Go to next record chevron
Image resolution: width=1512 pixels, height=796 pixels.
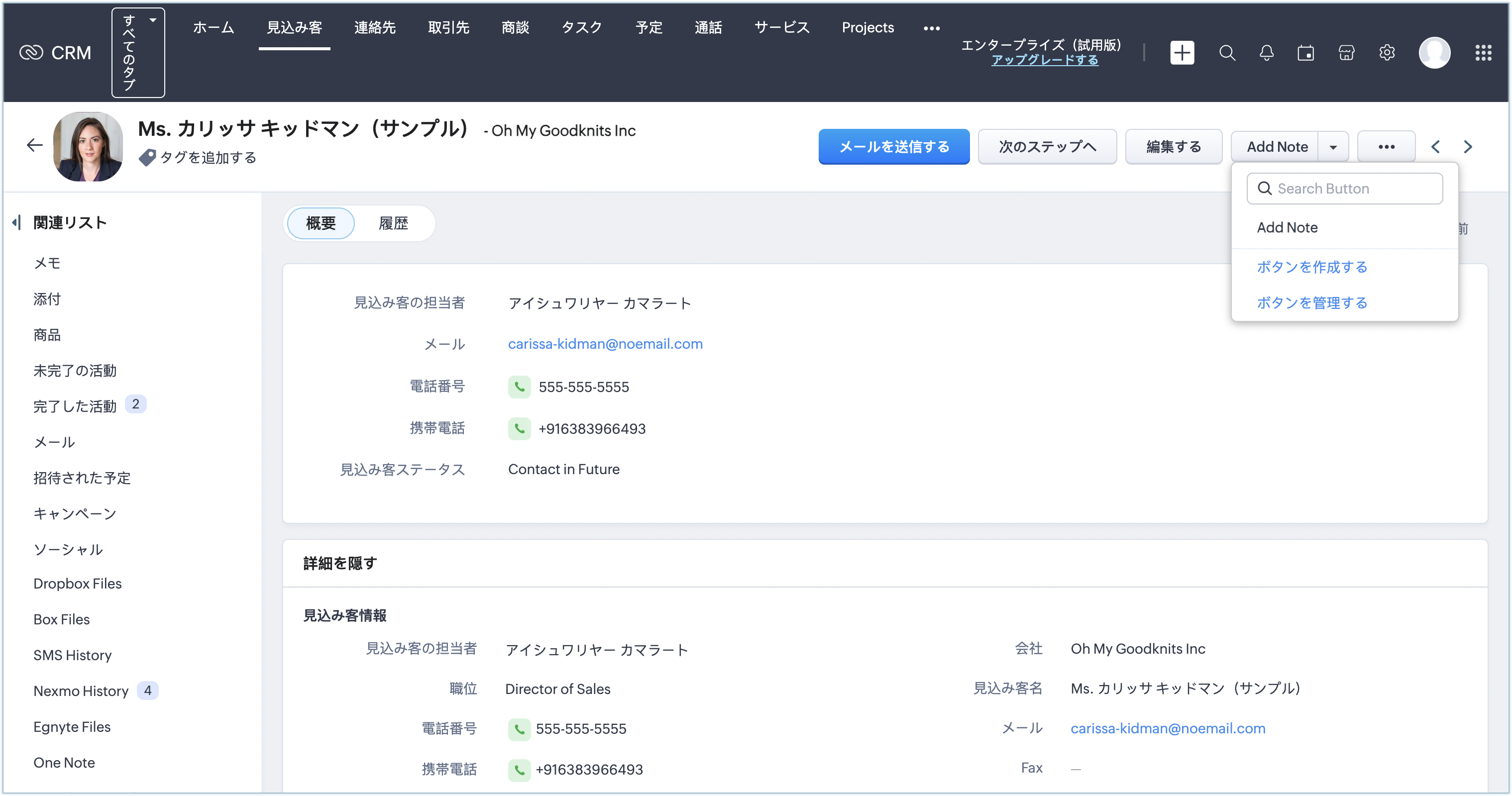[x=1467, y=147]
